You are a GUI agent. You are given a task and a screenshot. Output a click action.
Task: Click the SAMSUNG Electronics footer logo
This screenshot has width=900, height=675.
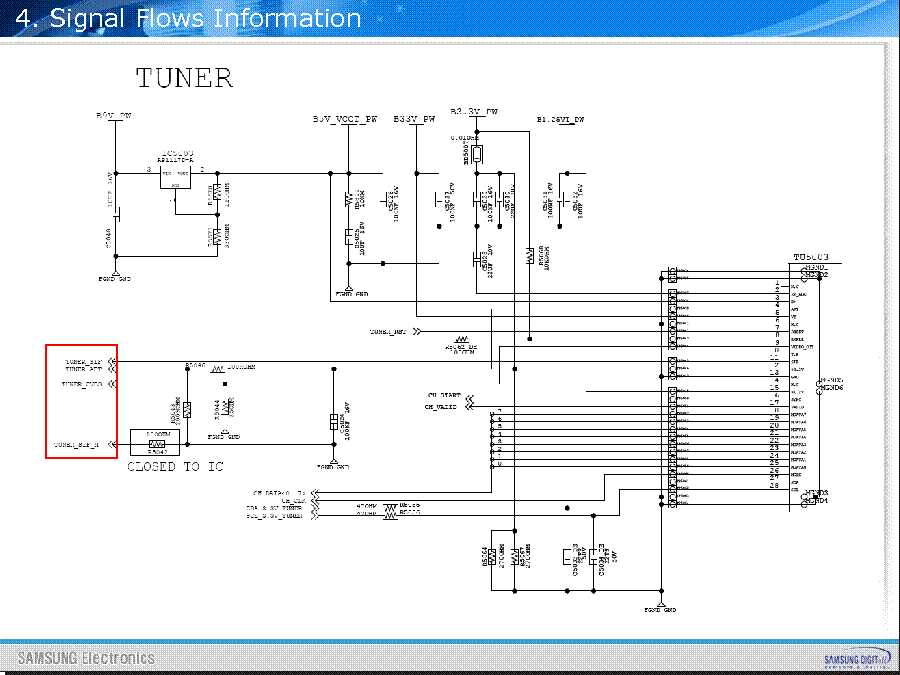tap(86, 658)
